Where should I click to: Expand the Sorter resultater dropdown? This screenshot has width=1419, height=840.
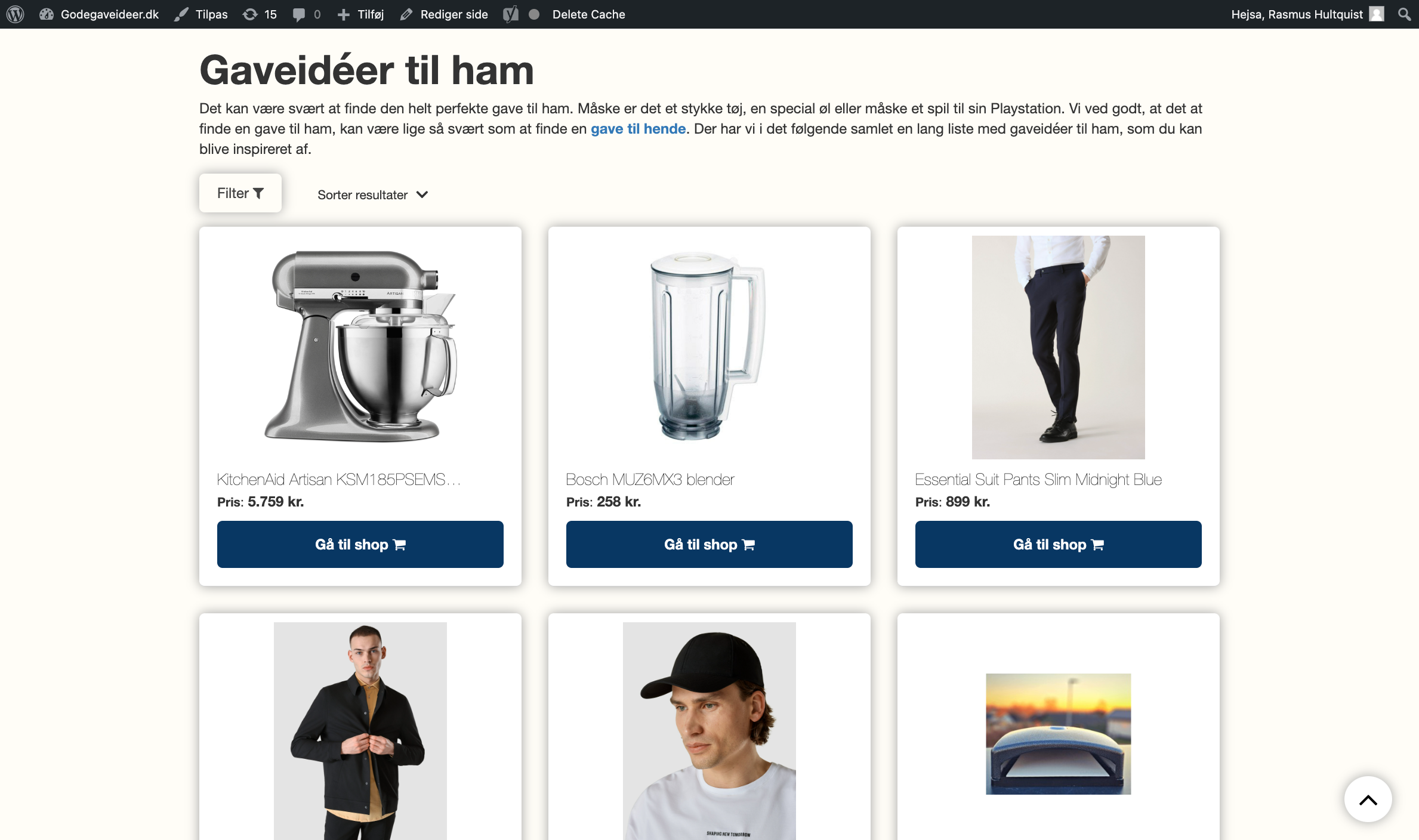[x=373, y=195]
